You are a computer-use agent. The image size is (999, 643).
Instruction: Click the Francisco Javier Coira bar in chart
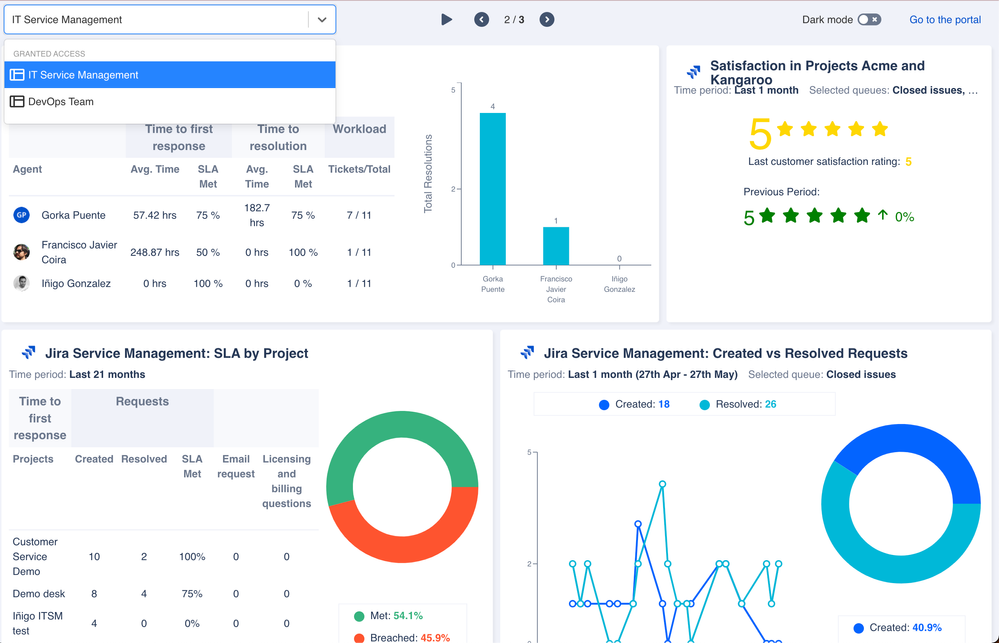click(556, 245)
